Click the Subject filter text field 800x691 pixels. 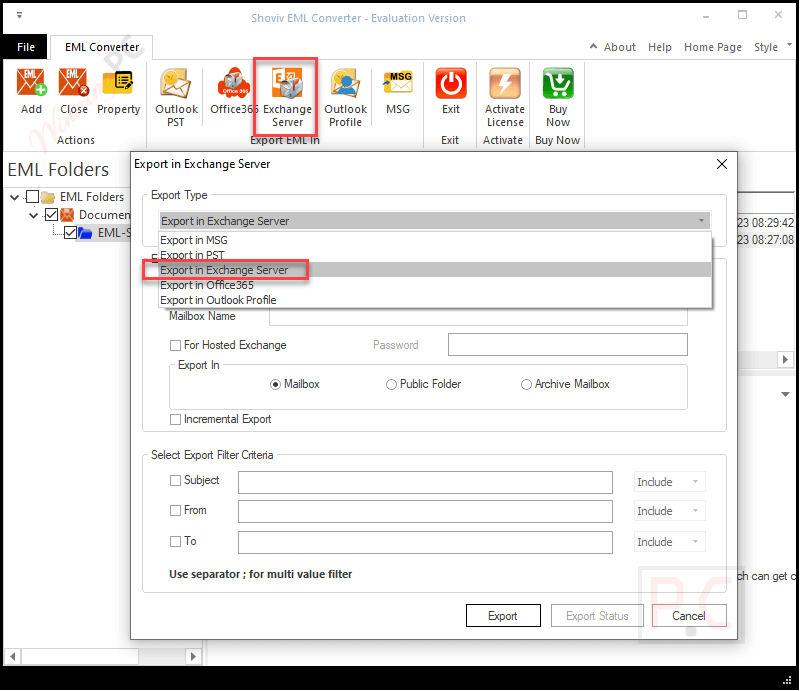pos(425,483)
